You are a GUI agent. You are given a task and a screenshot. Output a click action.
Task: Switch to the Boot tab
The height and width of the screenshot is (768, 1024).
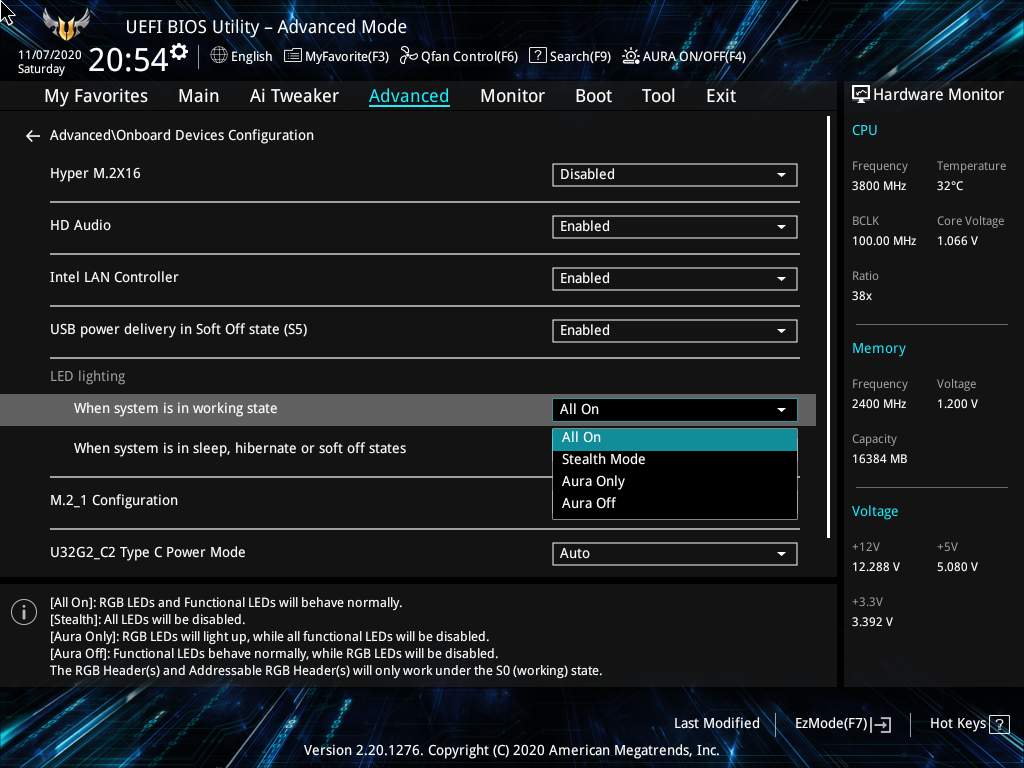[593, 96]
